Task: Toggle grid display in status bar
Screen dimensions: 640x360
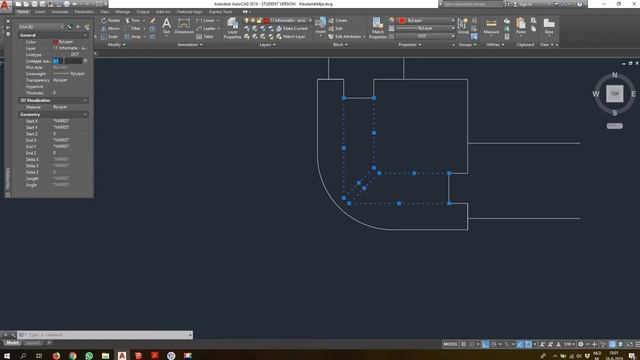Action: pyautogui.click(x=463, y=344)
